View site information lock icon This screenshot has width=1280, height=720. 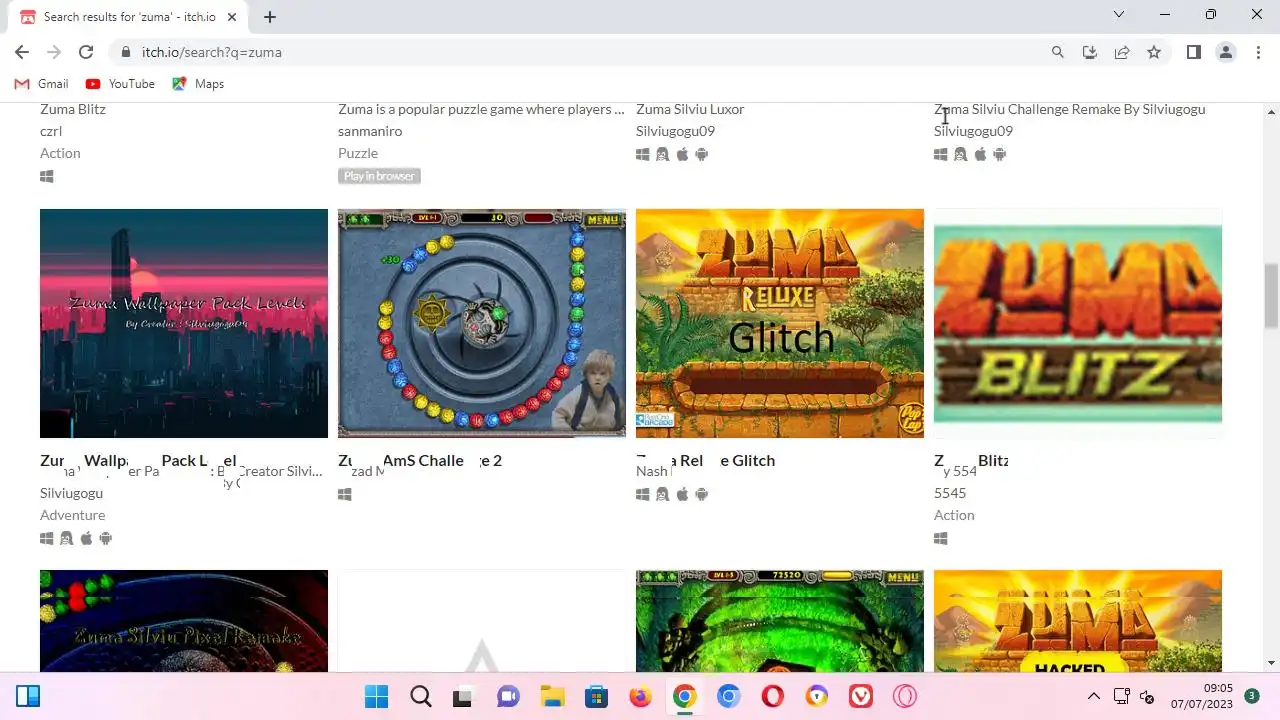(x=126, y=52)
